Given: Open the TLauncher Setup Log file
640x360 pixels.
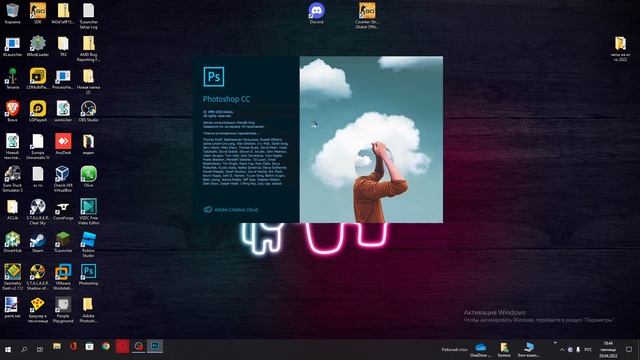Looking at the screenshot, I should tap(88, 16).
